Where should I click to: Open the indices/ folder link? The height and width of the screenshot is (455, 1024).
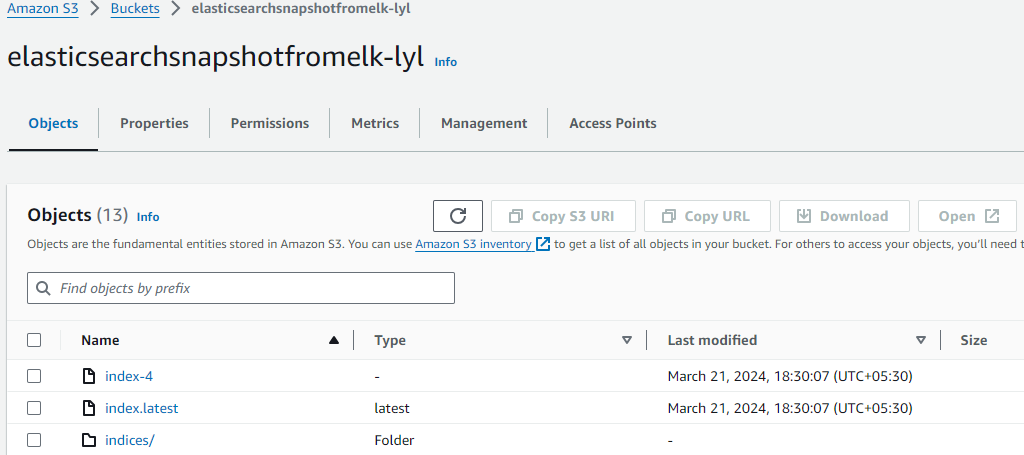(129, 440)
